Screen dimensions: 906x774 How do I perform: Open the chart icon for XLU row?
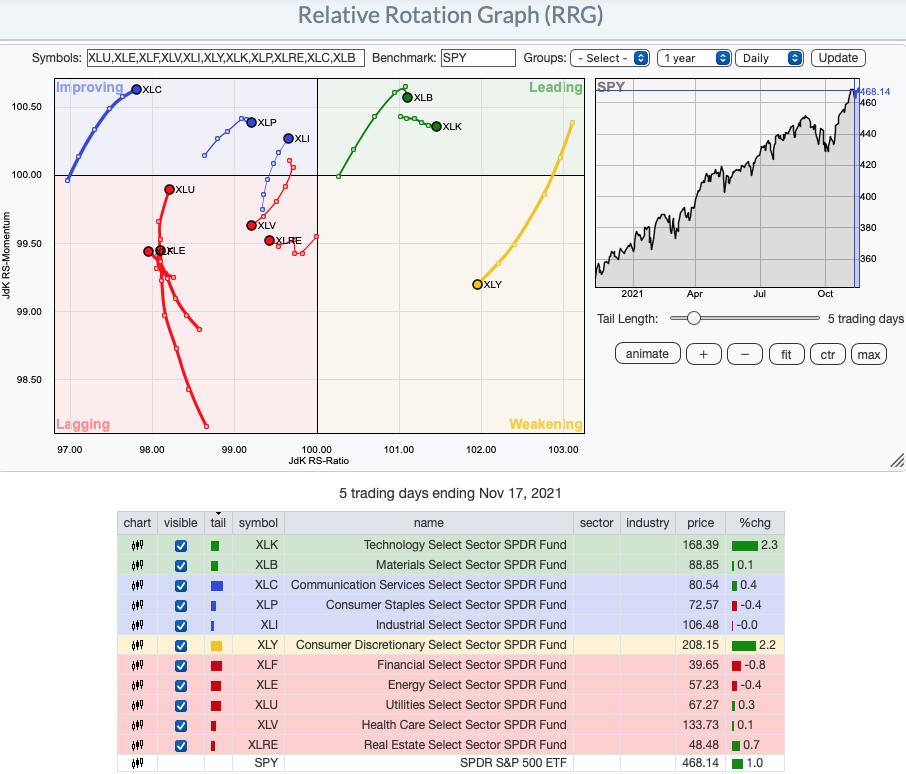[x=137, y=705]
